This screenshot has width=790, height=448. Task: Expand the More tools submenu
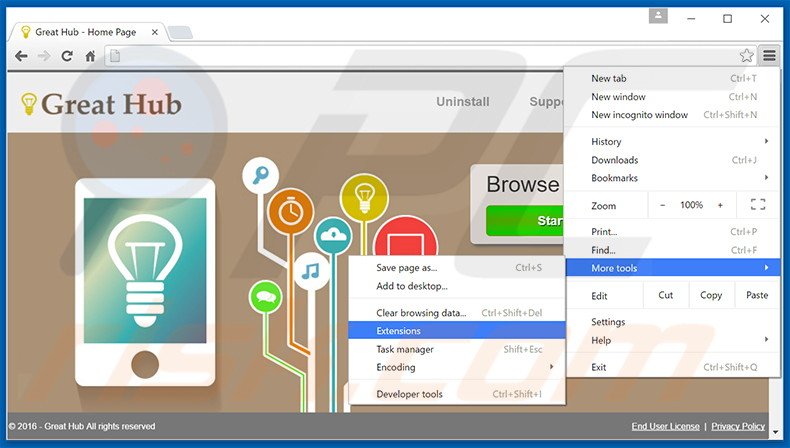(x=673, y=268)
